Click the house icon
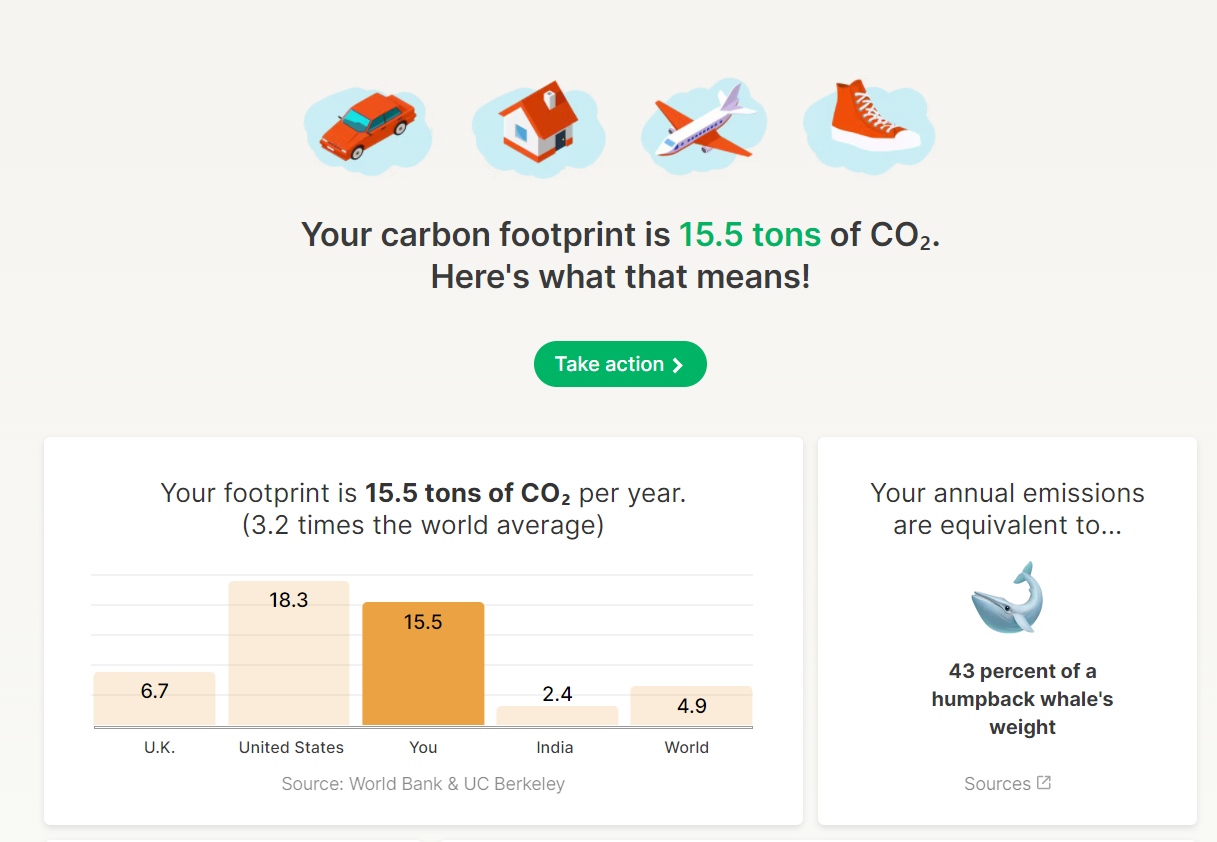Screen dimensions: 1217x842 click(x=539, y=124)
